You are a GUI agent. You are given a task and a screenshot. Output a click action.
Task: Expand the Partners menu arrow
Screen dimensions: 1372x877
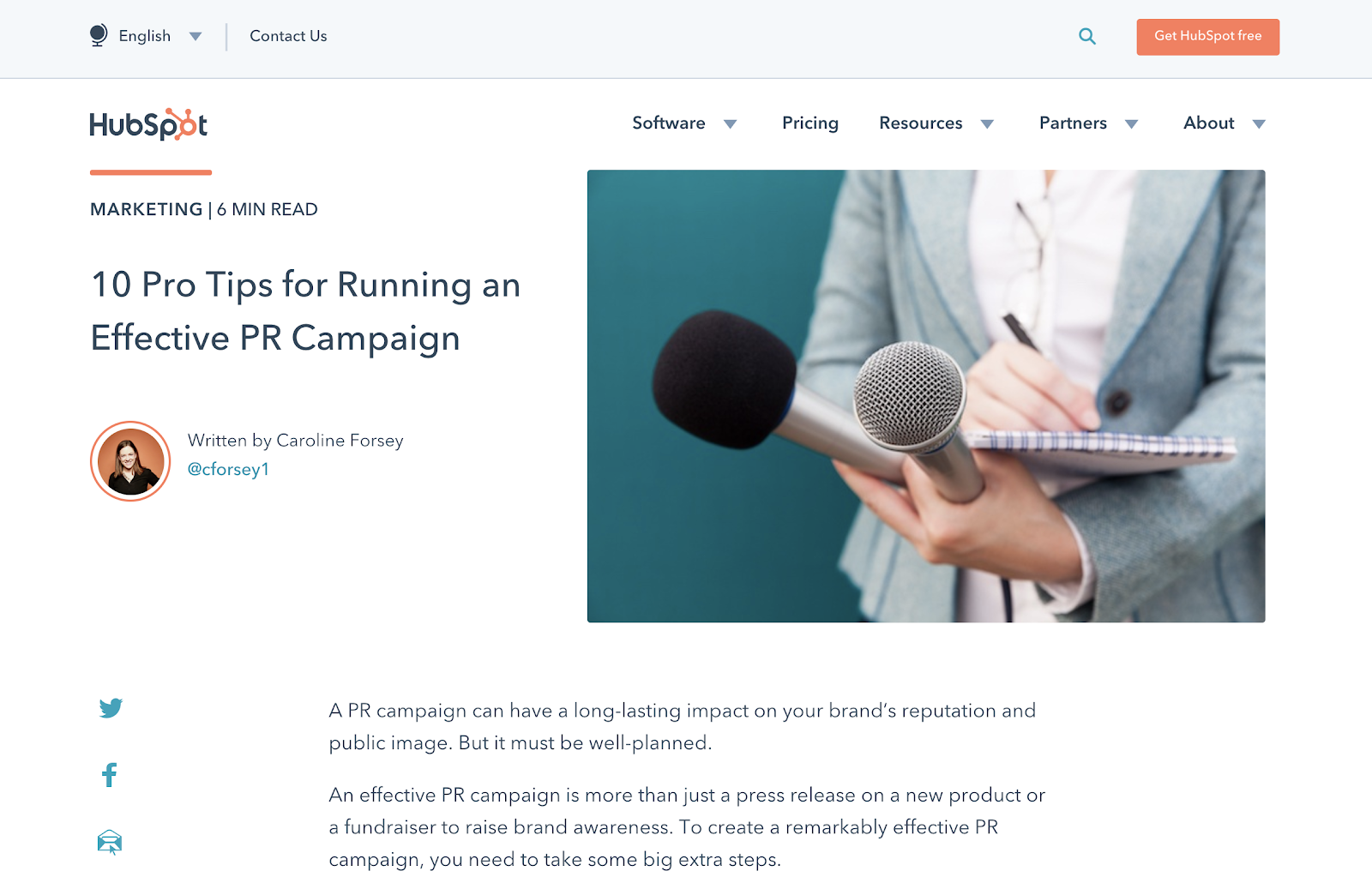click(1132, 124)
